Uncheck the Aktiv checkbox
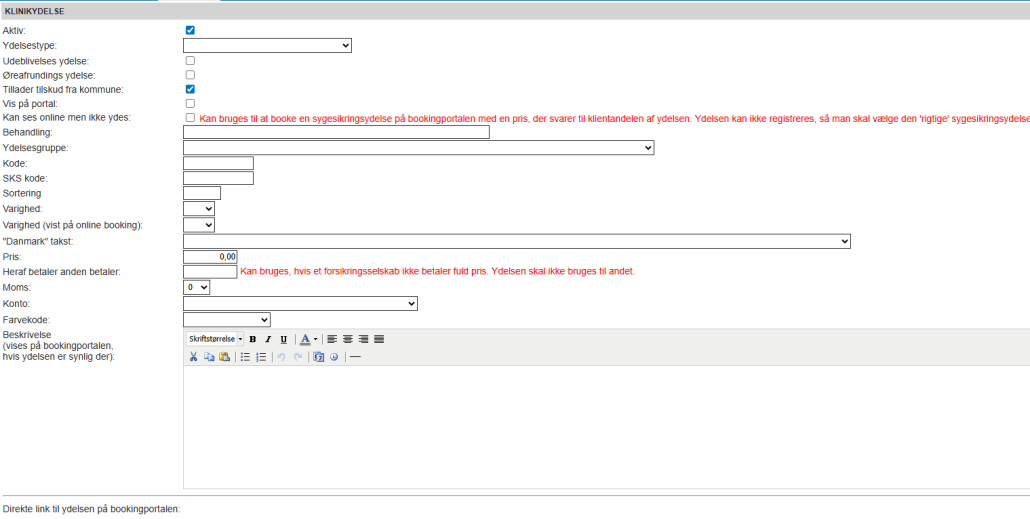The width and height of the screenshot is (1030, 519). (190, 30)
